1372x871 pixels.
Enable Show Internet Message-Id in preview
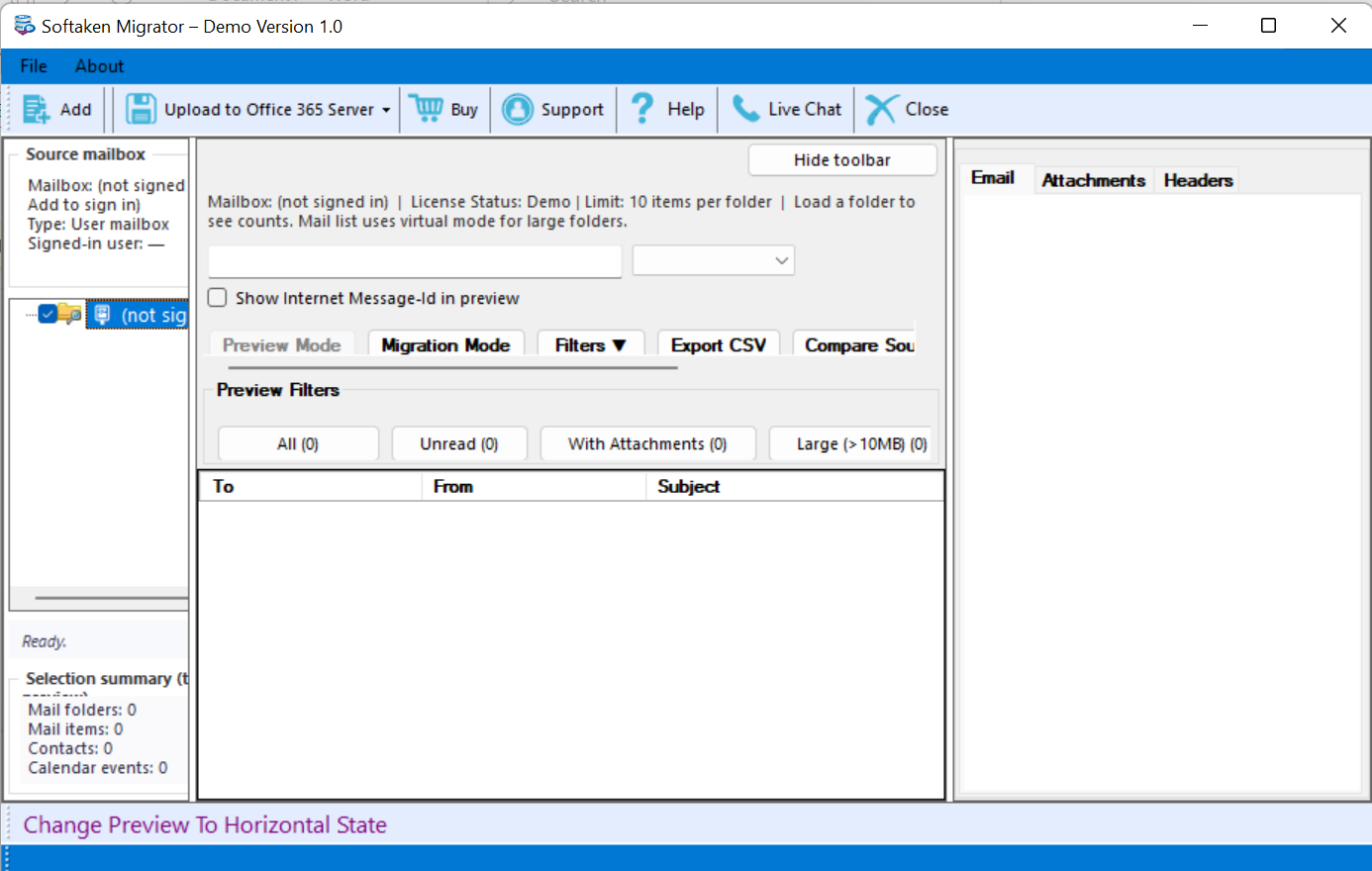218,298
